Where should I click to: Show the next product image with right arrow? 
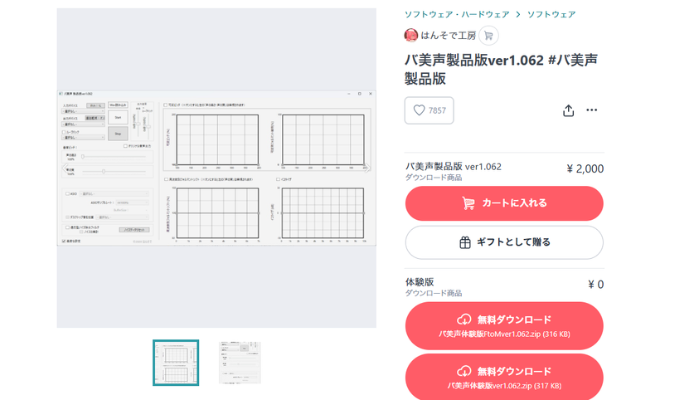pyautogui.click(x=366, y=168)
